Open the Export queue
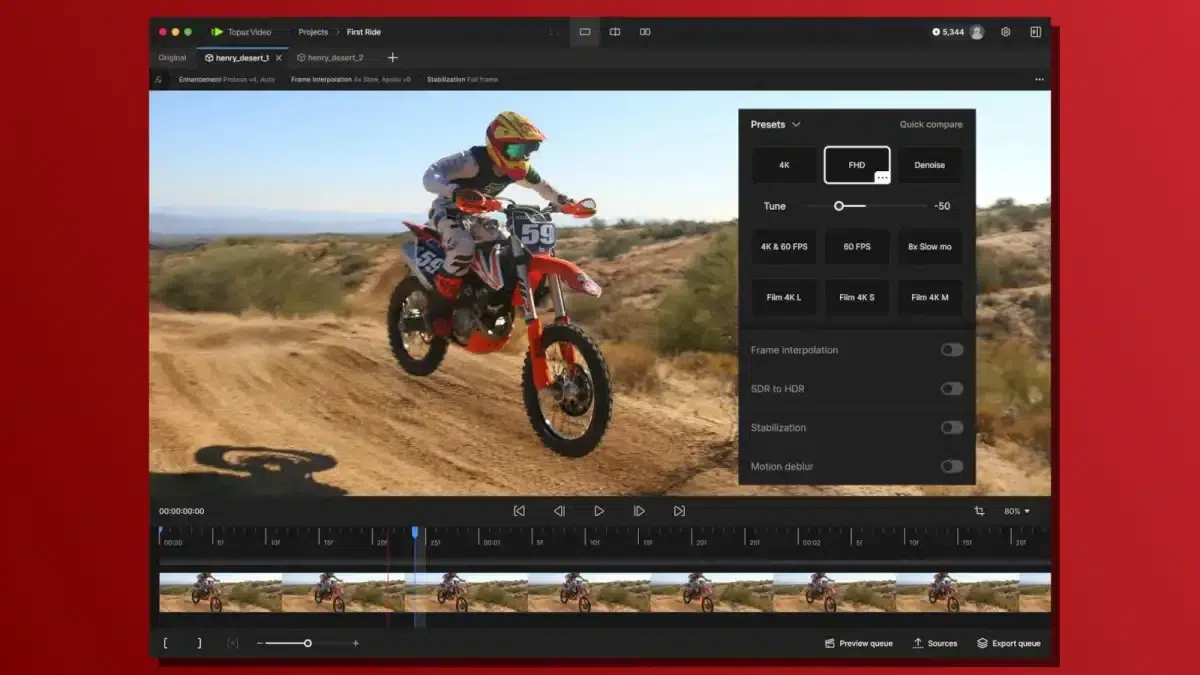Viewport: 1200px width, 675px height. pyautogui.click(x=1008, y=643)
